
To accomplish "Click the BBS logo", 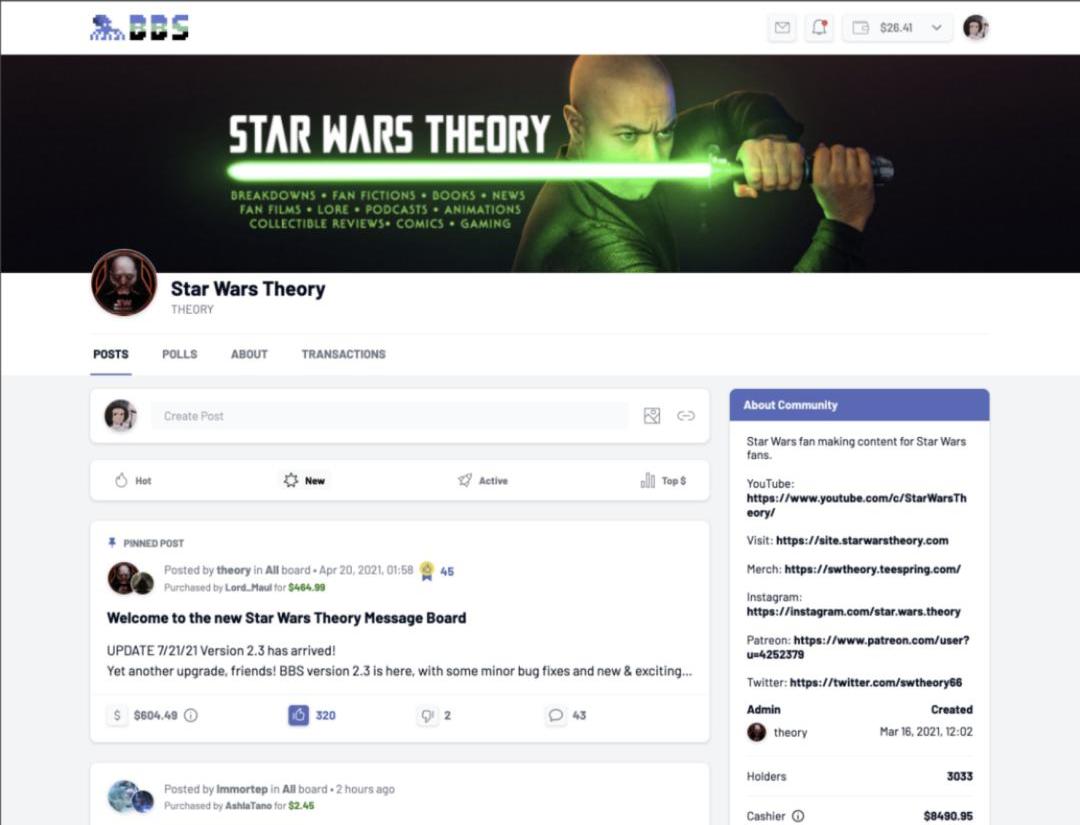I will [140, 28].
